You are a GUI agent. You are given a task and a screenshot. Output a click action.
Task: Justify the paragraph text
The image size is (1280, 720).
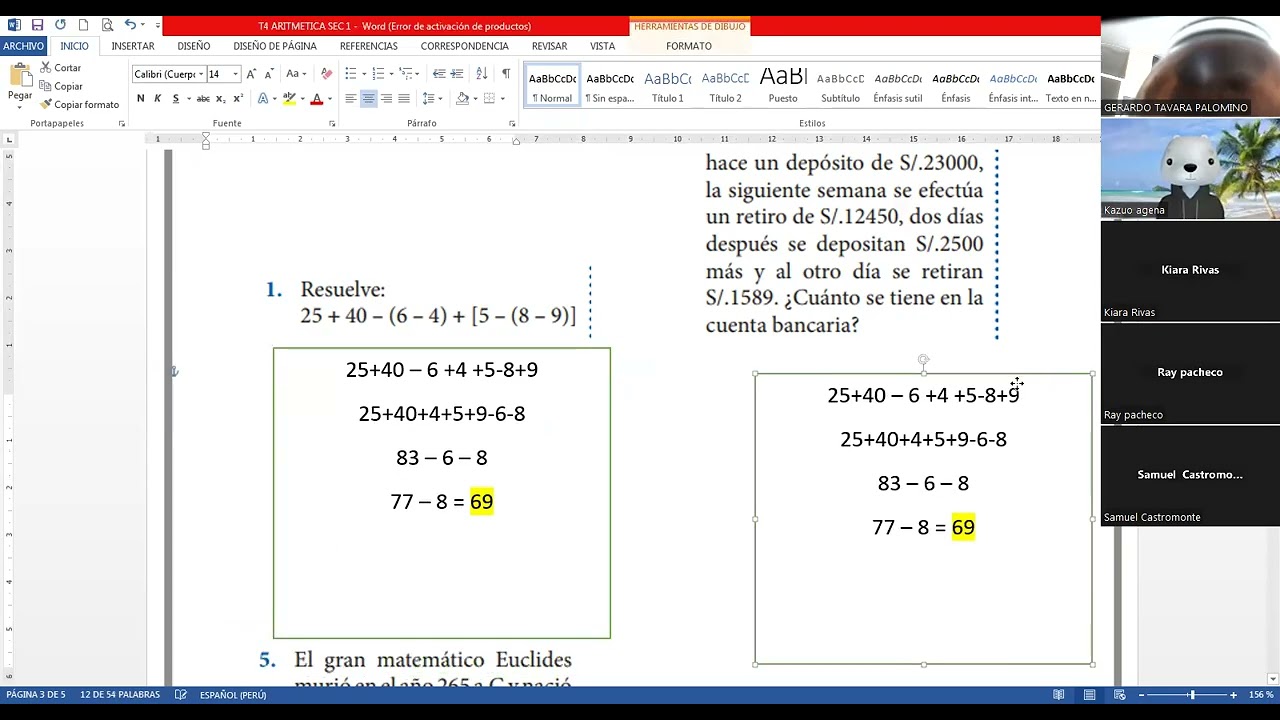[404, 98]
